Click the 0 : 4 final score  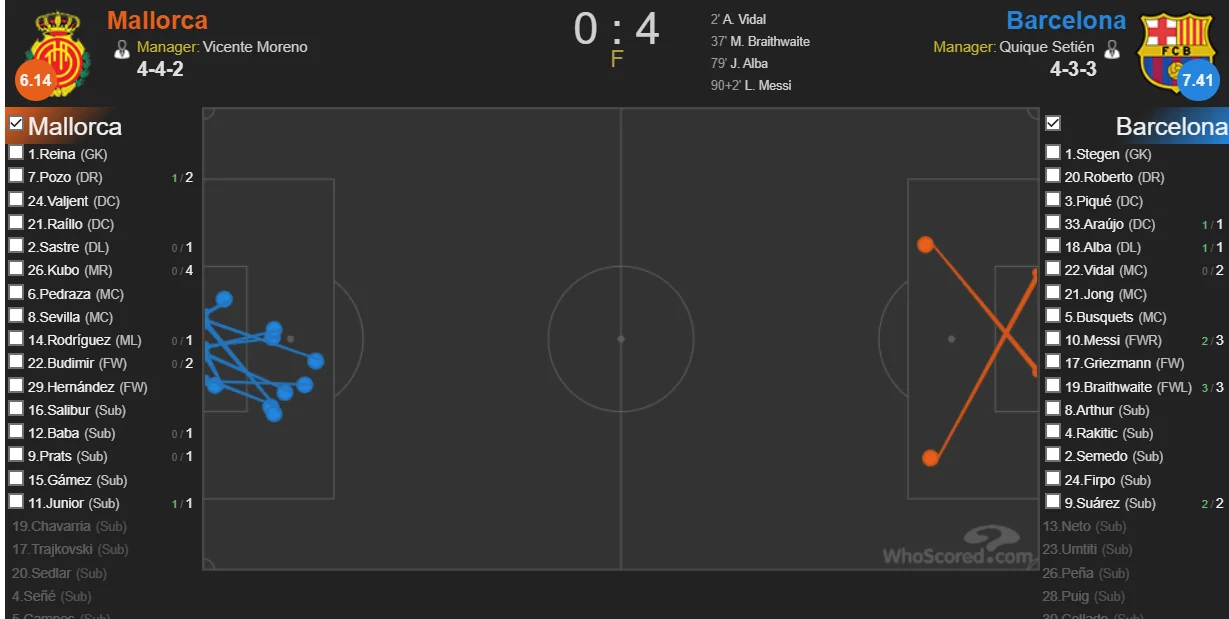pyautogui.click(x=616, y=30)
